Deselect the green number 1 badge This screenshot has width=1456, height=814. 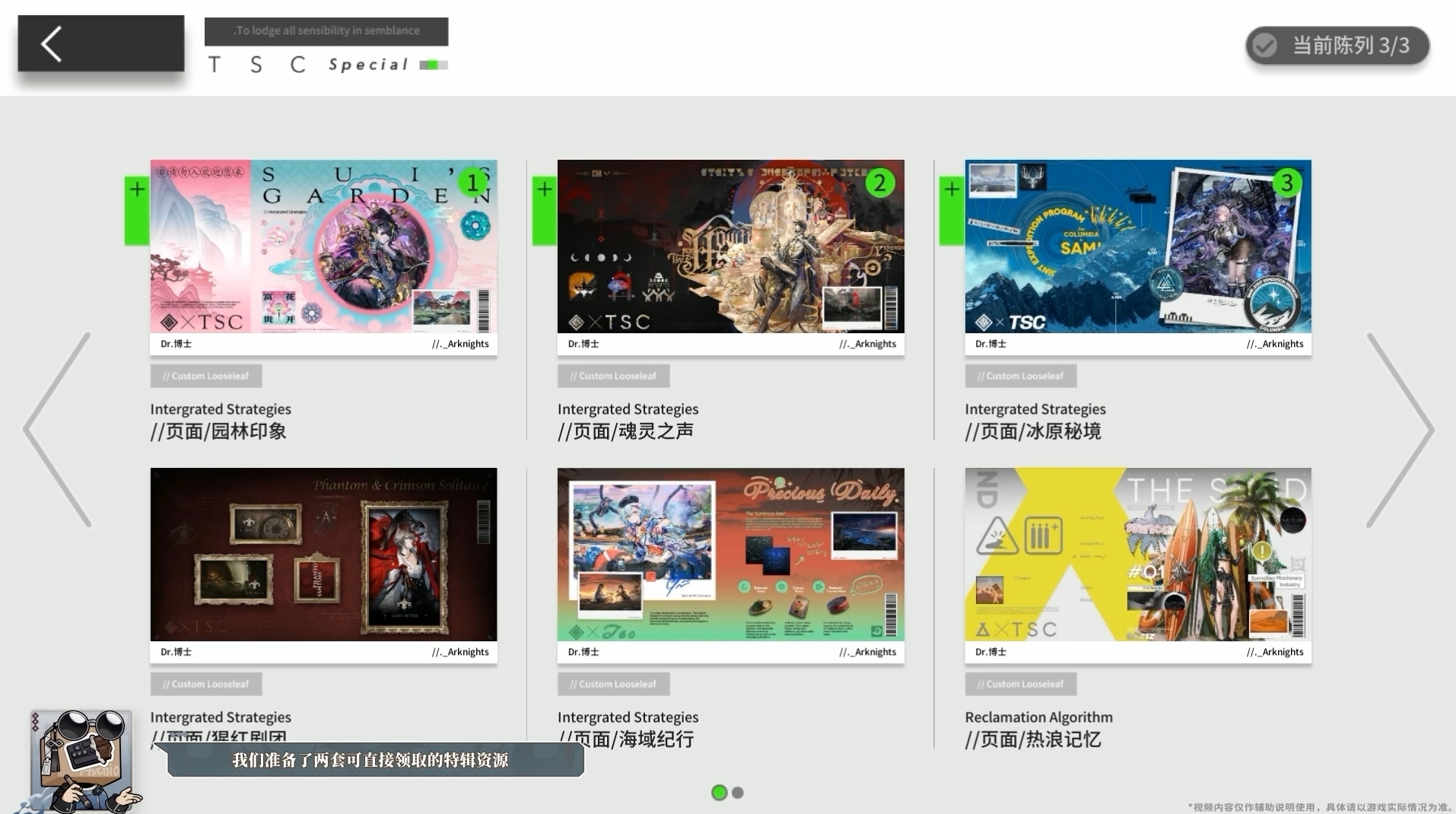(473, 183)
